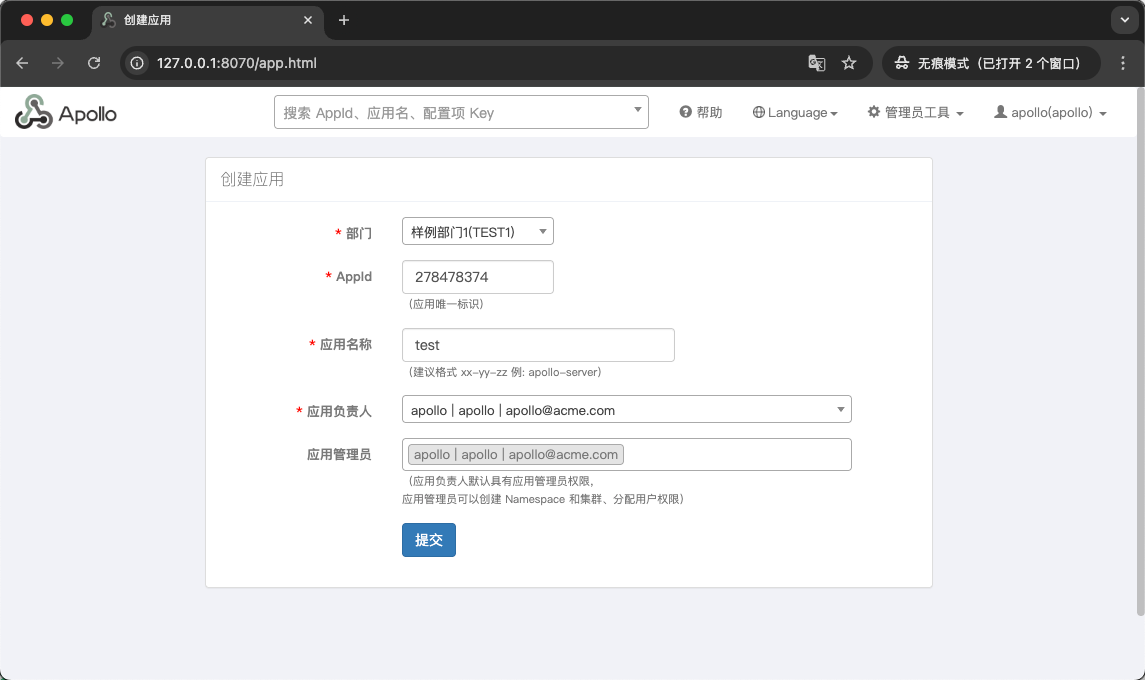Open the Language menu

pyautogui.click(x=795, y=113)
